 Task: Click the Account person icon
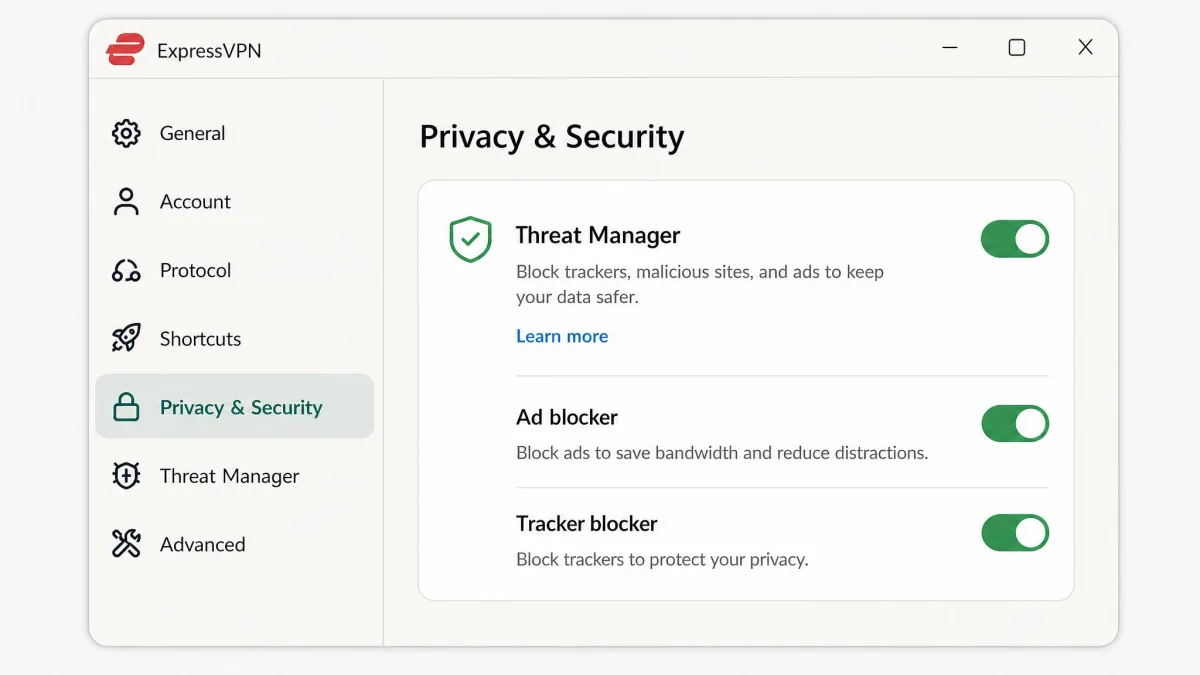(126, 201)
